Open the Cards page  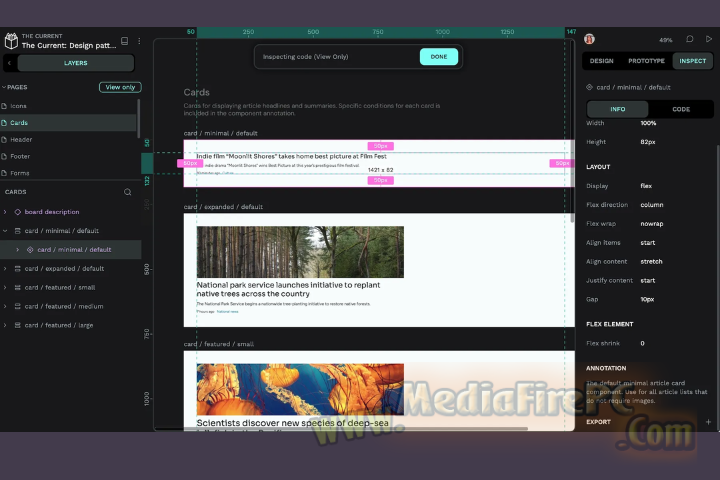(68, 123)
